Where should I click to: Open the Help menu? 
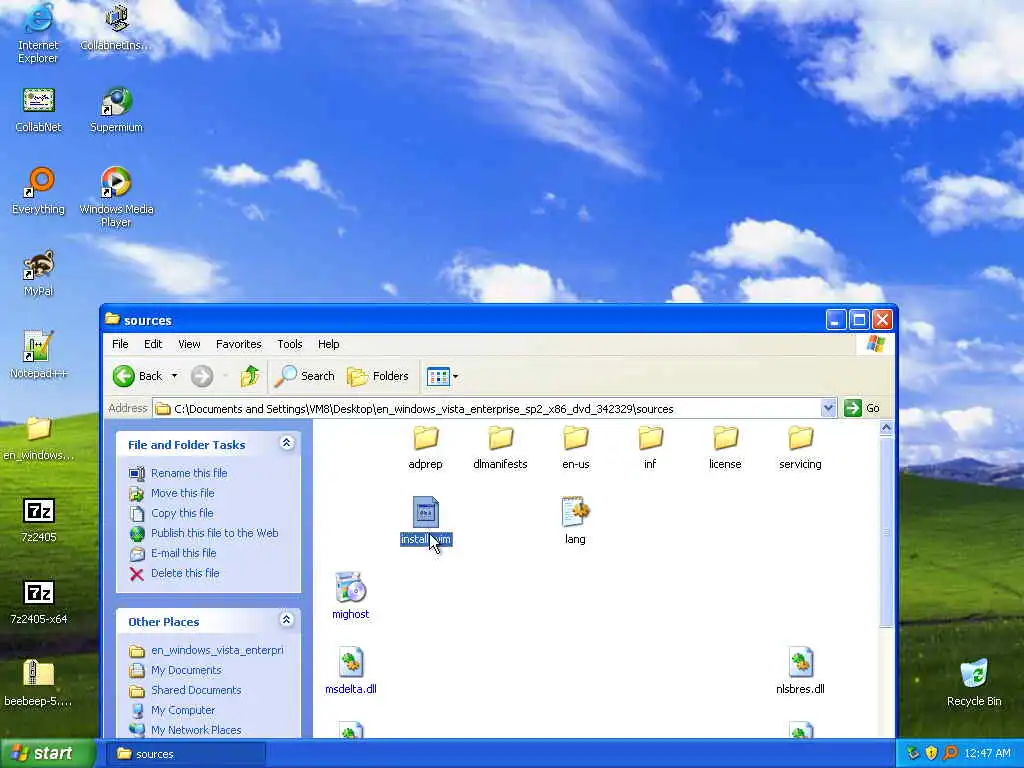point(328,344)
